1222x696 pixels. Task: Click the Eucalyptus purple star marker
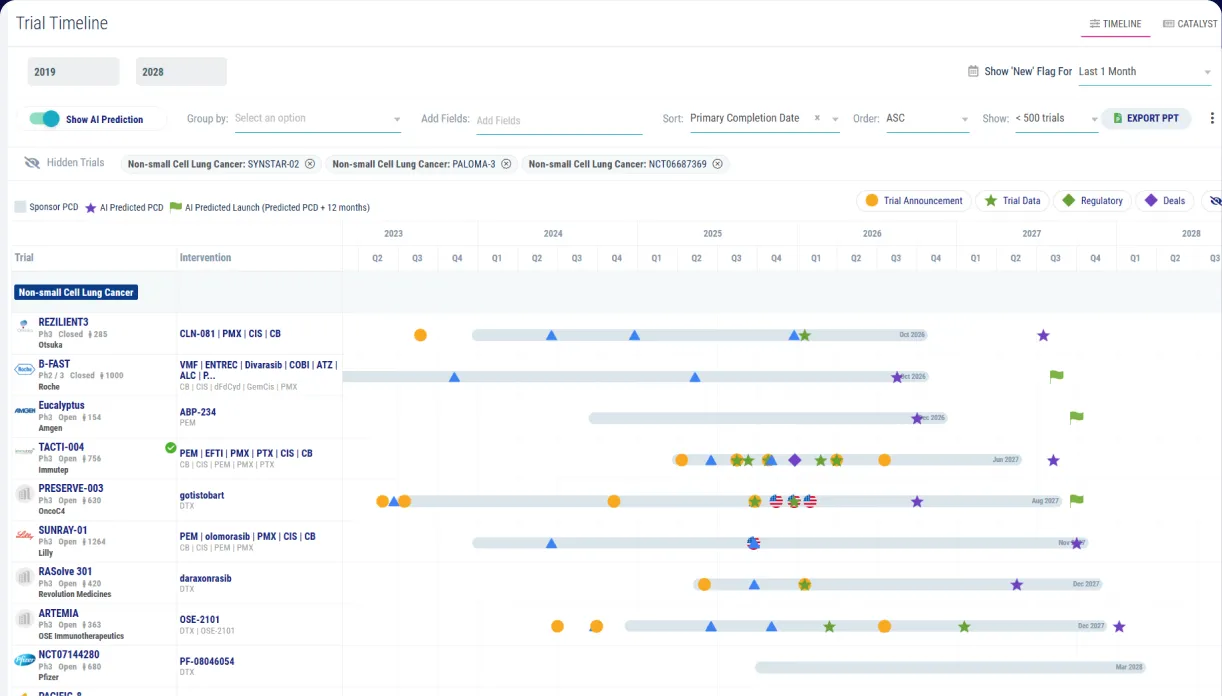coord(917,418)
